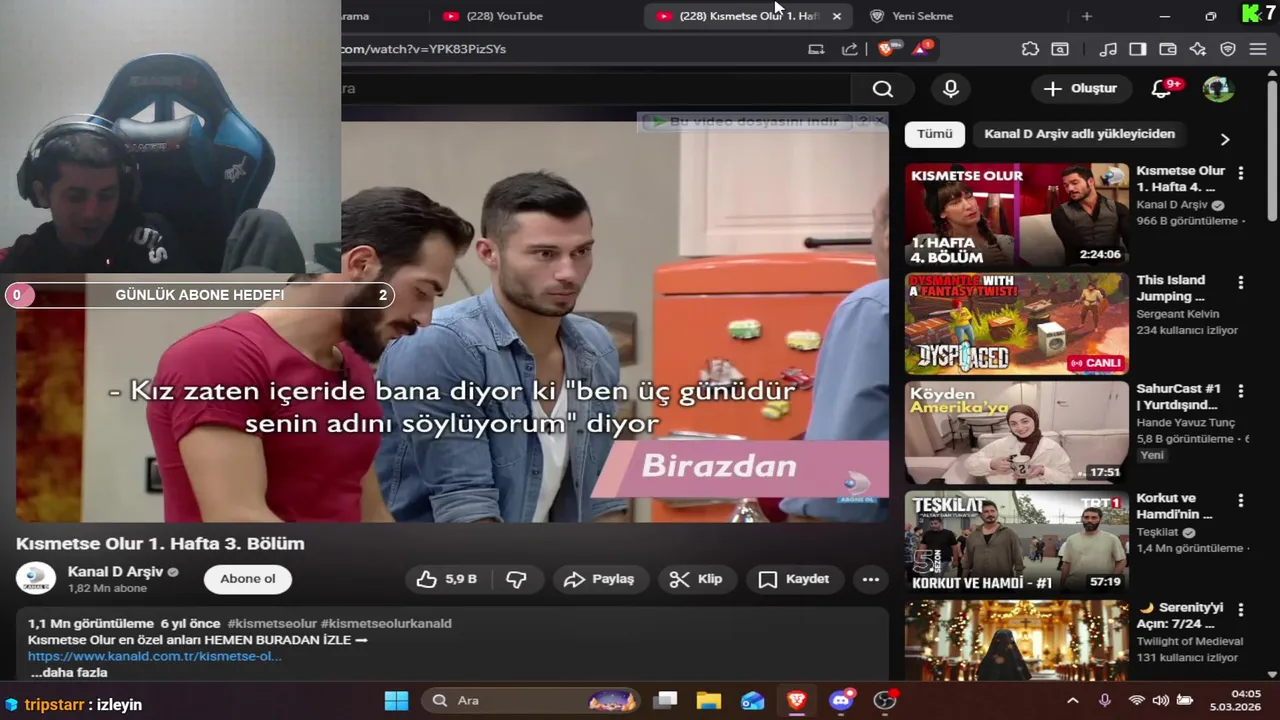
Task: Open the YouTube account avatar menu
Action: tap(1218, 89)
